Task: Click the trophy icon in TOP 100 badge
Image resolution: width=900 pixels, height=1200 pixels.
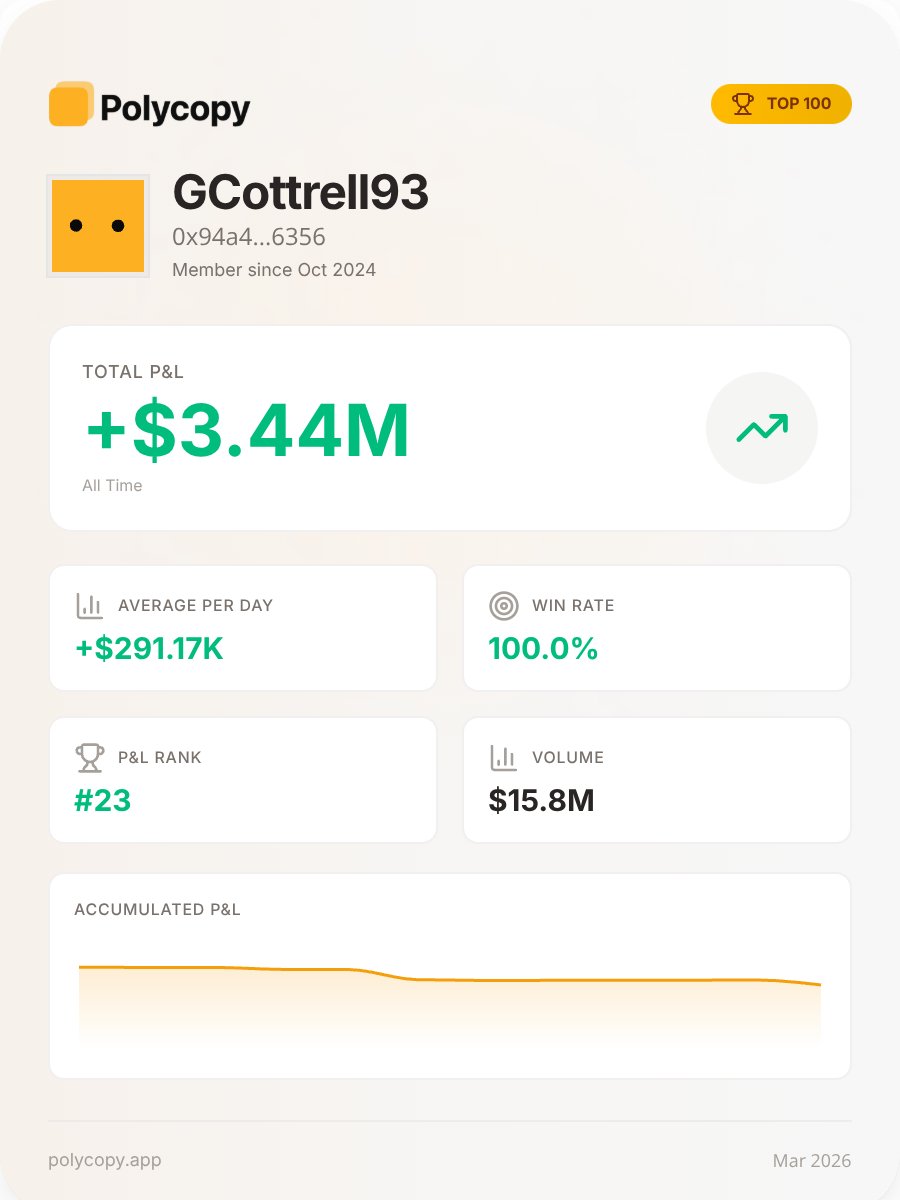Action: coord(743,104)
